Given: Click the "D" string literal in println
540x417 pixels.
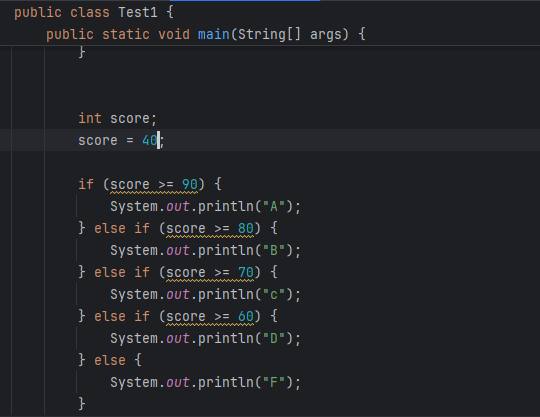Looking at the screenshot, I should click(x=274, y=338).
